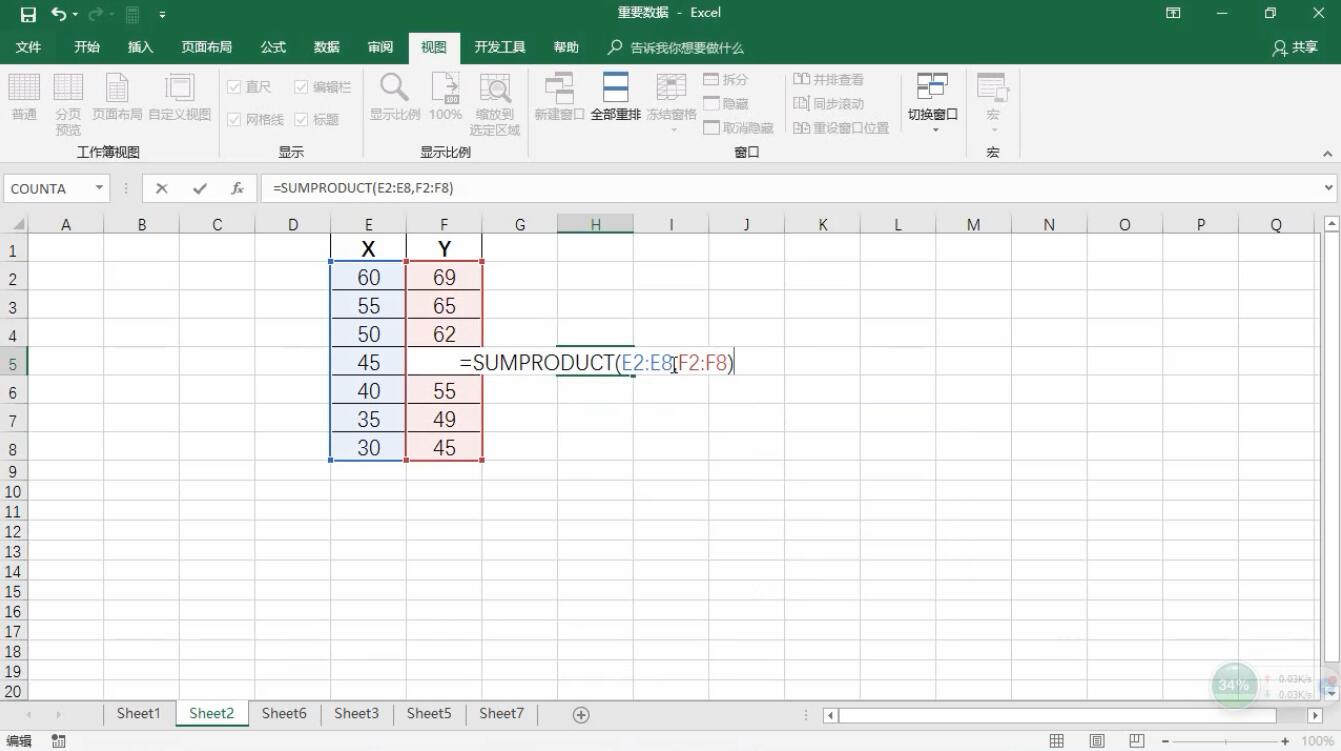Switch to Page Break Preview in status bar

1136,741
